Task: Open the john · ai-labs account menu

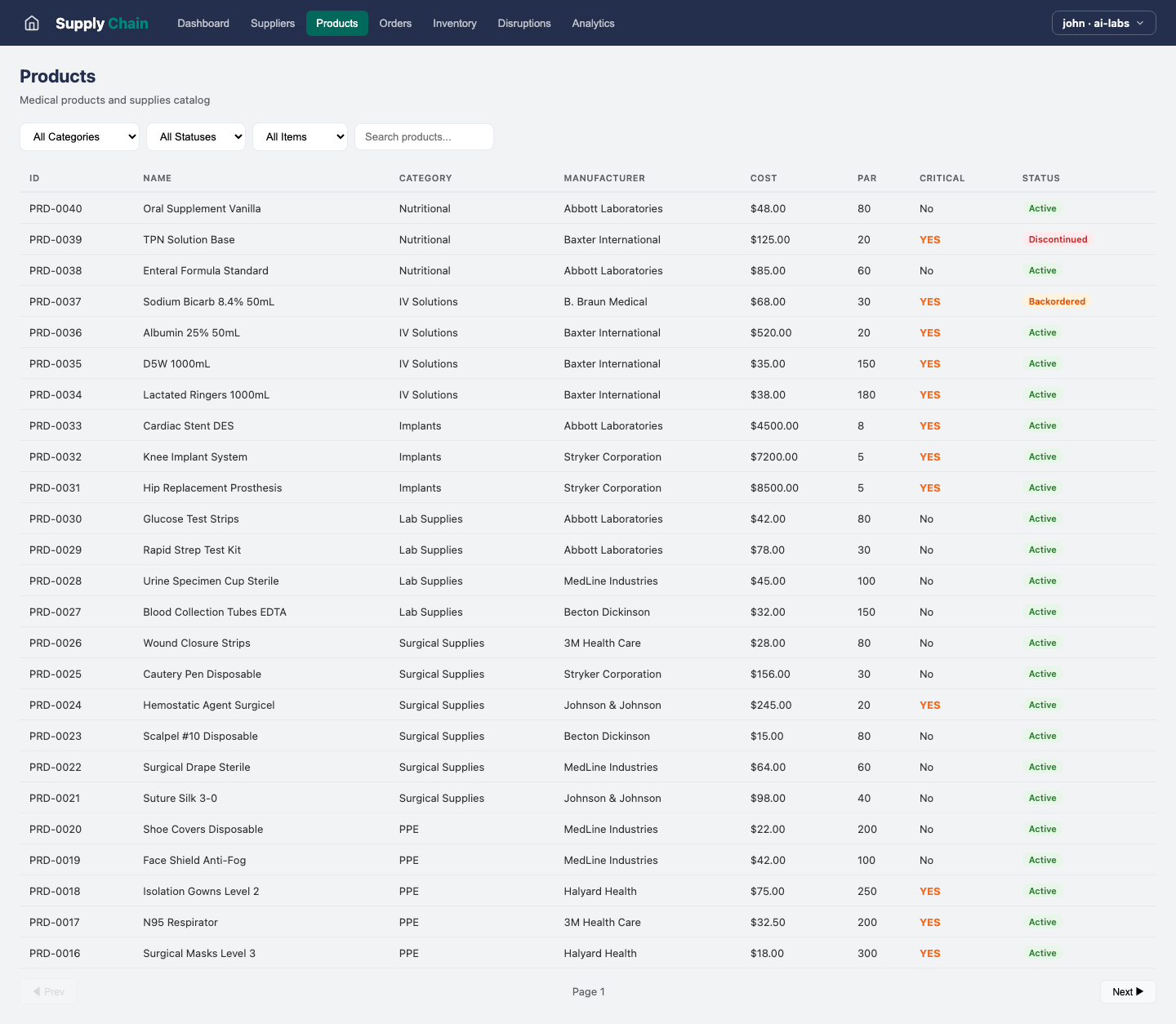Action: pyautogui.click(x=1103, y=23)
